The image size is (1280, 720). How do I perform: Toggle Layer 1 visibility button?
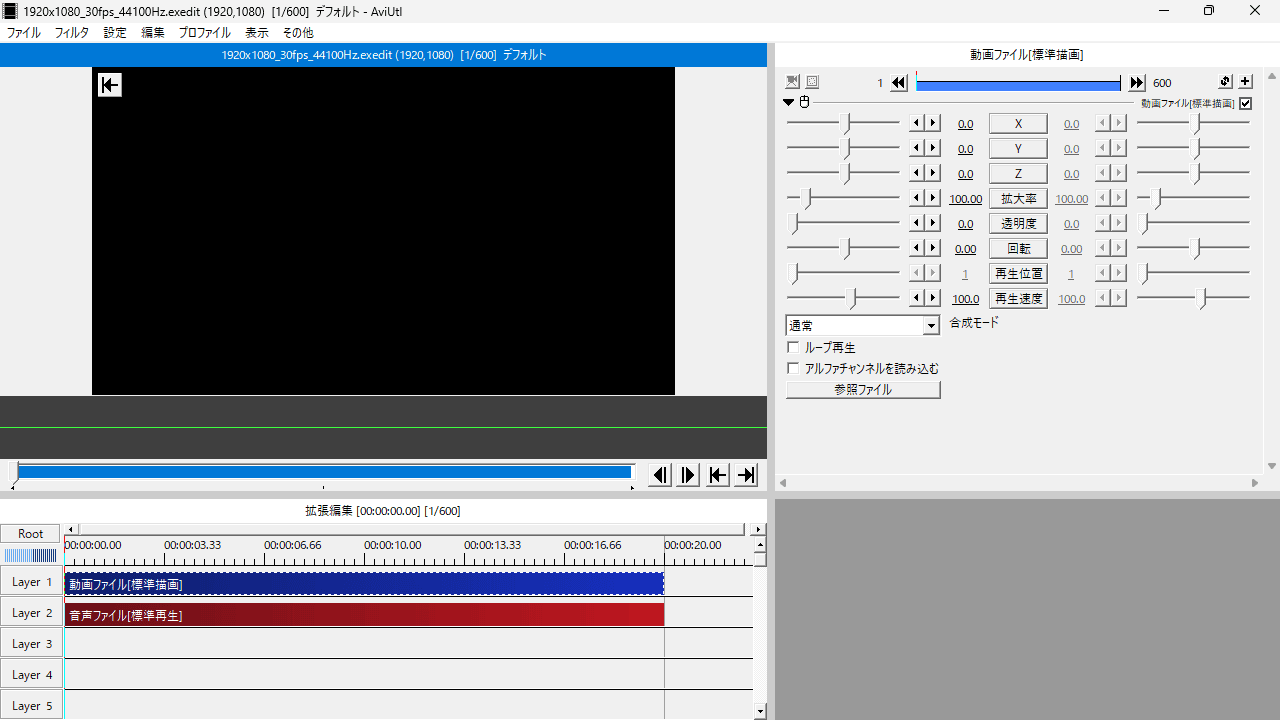(31, 582)
